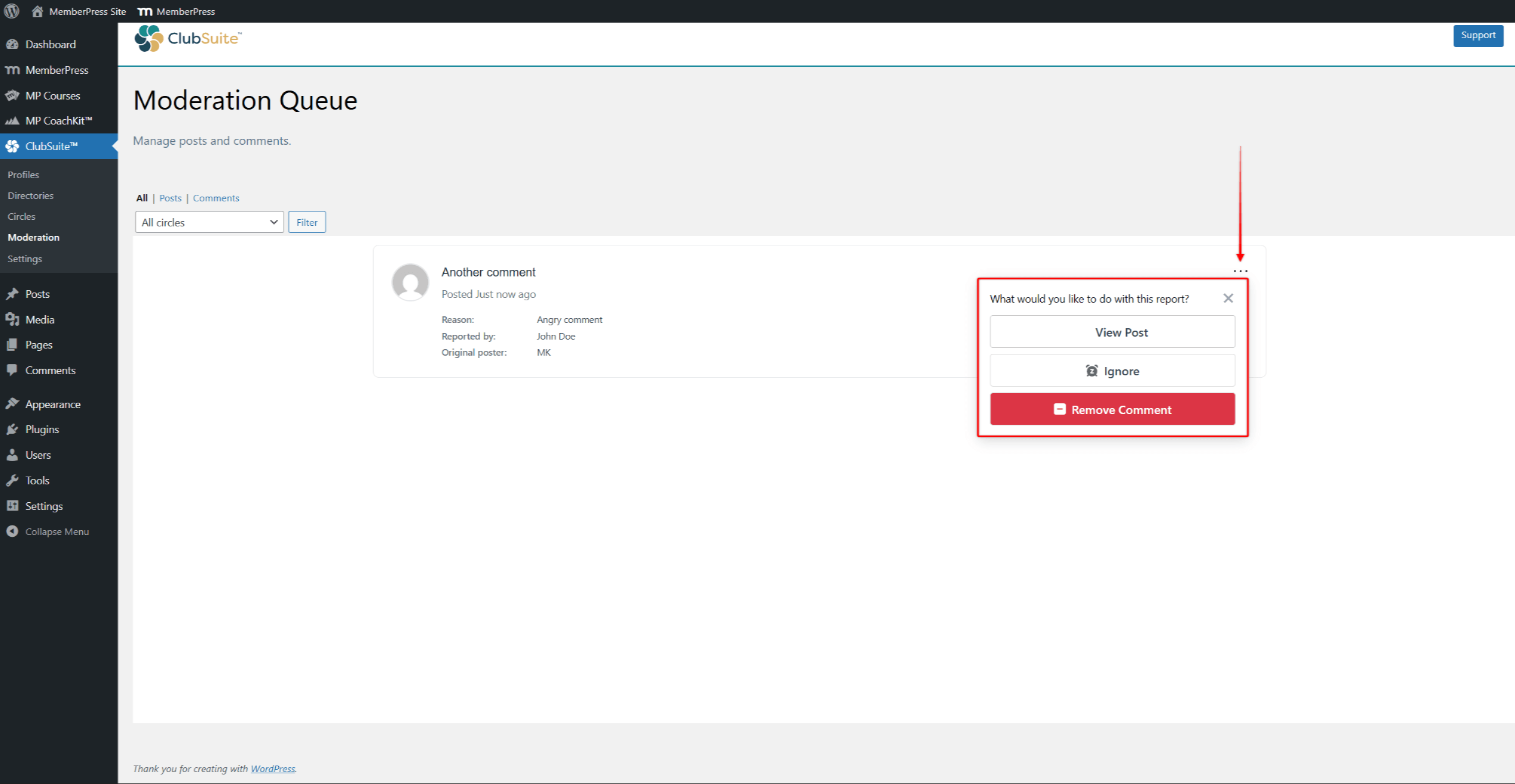
Task: Click the WordPress logo icon
Action: click(x=11, y=11)
